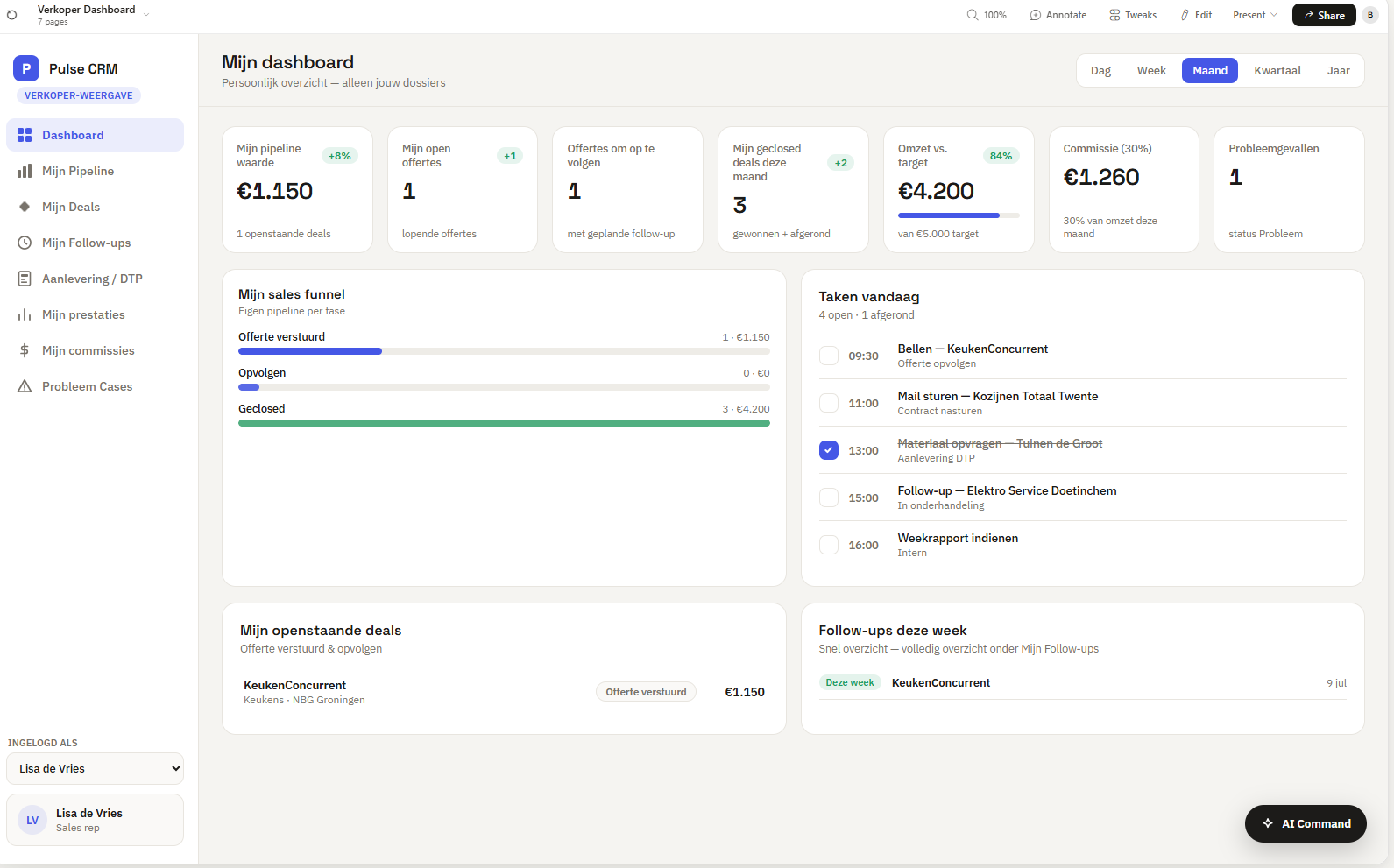Check the Bellen — KeukenConcurrent task
Viewport: 1394px width, 868px height.
[x=829, y=356]
